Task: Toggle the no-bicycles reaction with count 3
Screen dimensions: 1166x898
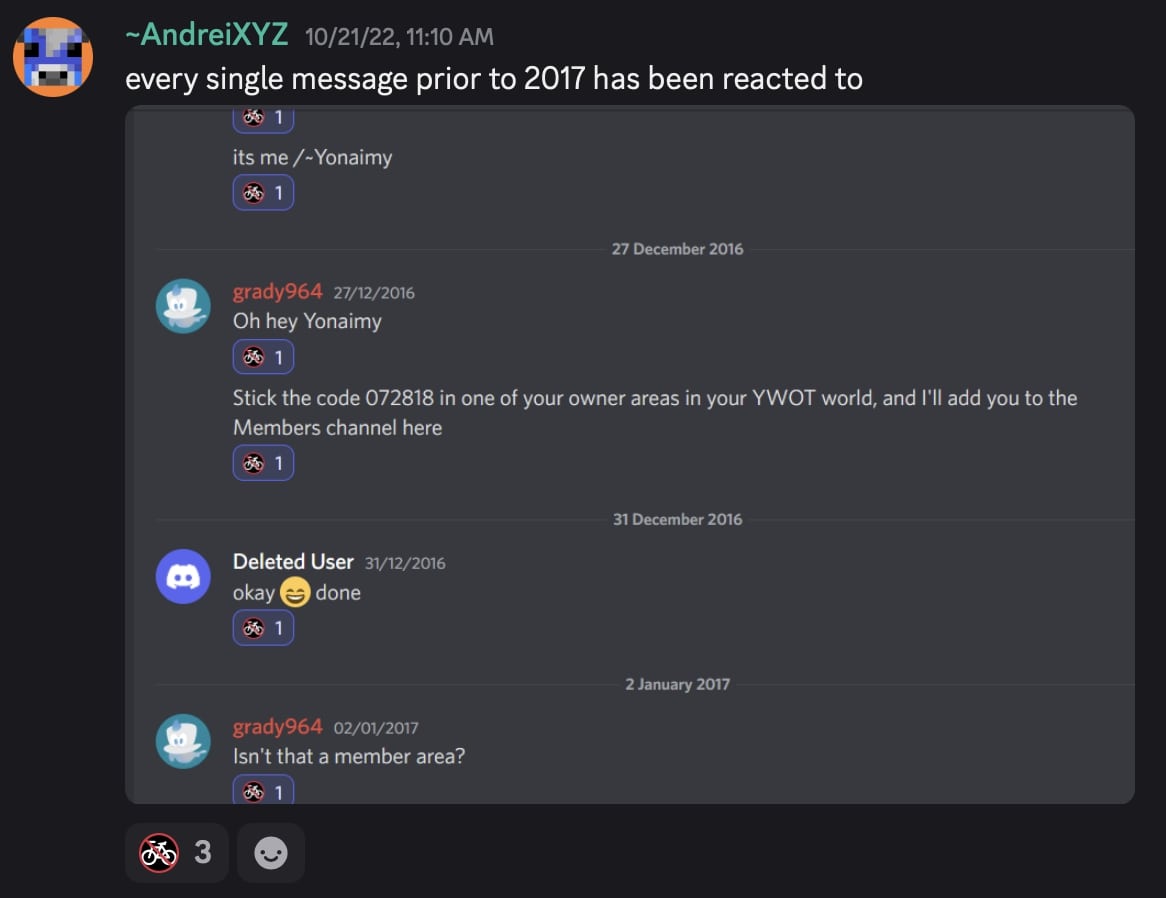Action: 176,852
